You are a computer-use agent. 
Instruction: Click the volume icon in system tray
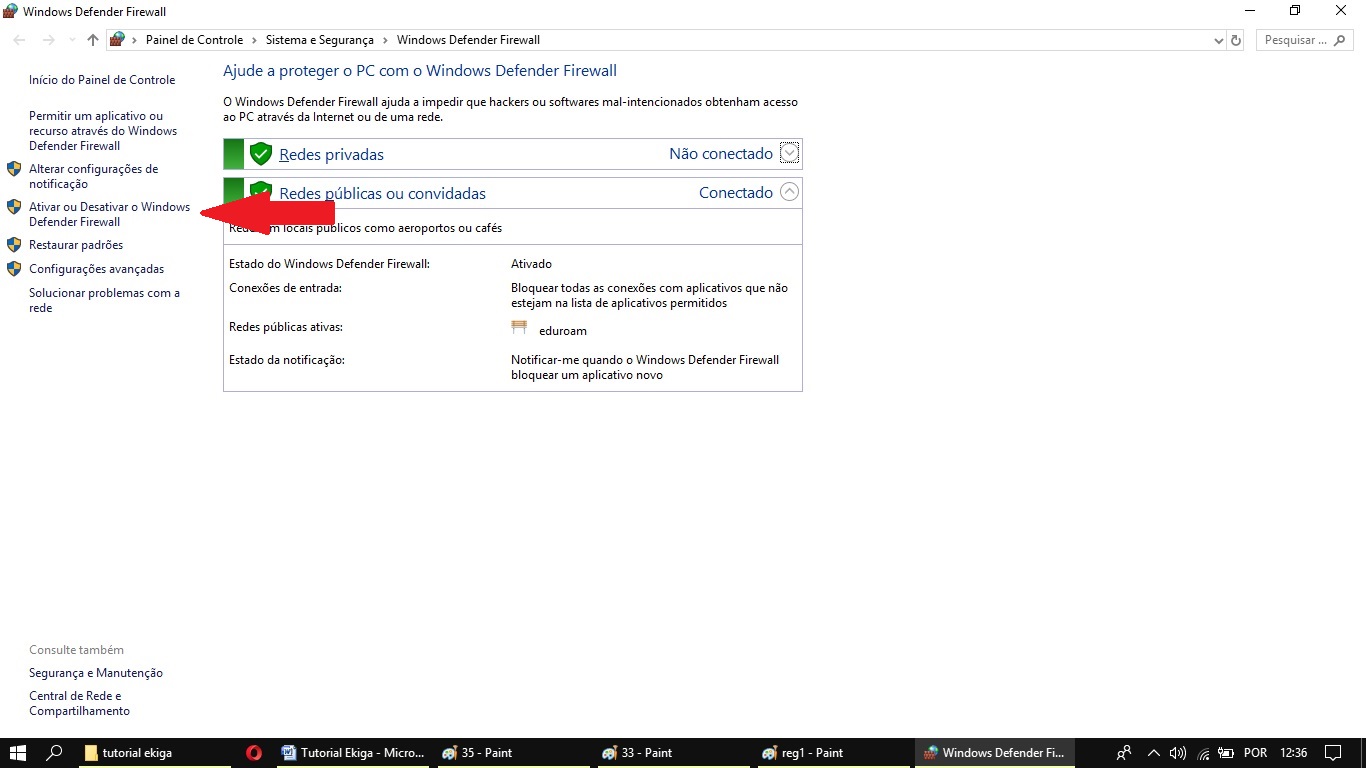click(1177, 753)
